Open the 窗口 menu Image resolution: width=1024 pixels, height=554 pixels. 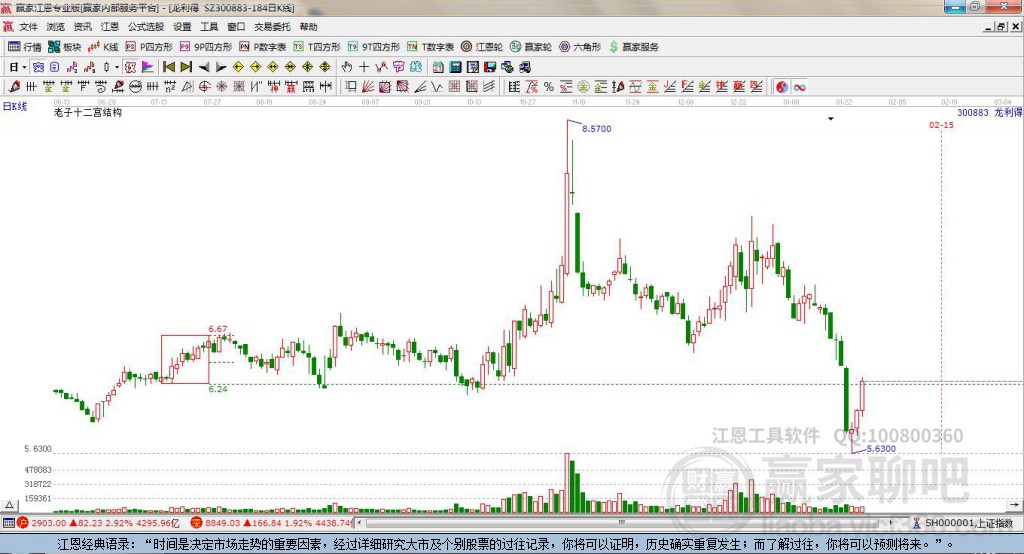tap(236, 27)
